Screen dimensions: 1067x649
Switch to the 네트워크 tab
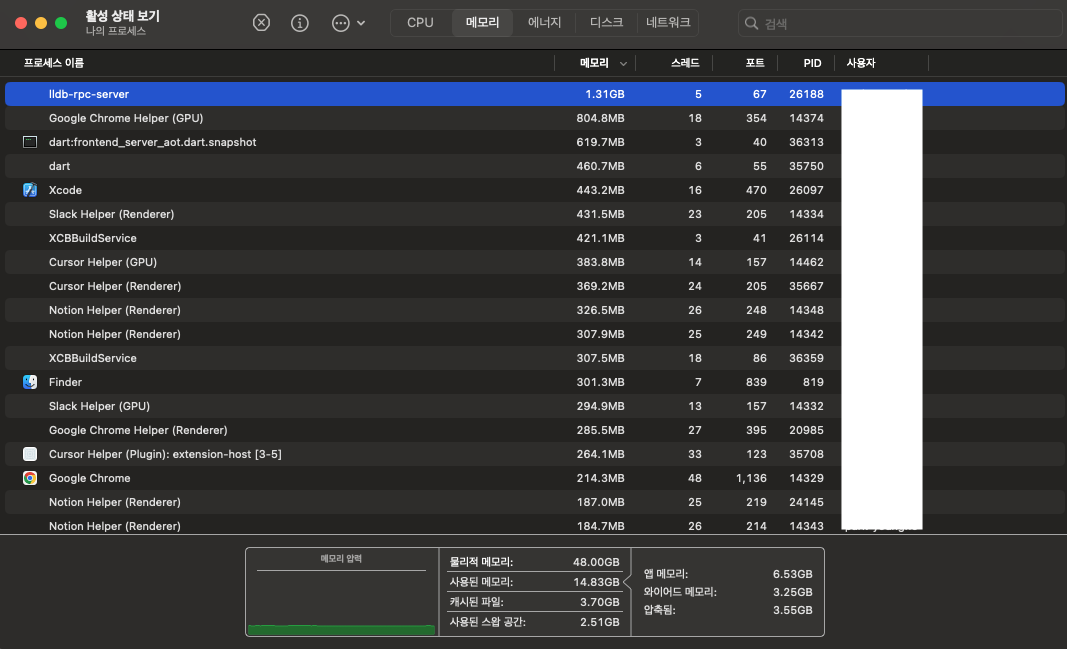click(668, 22)
